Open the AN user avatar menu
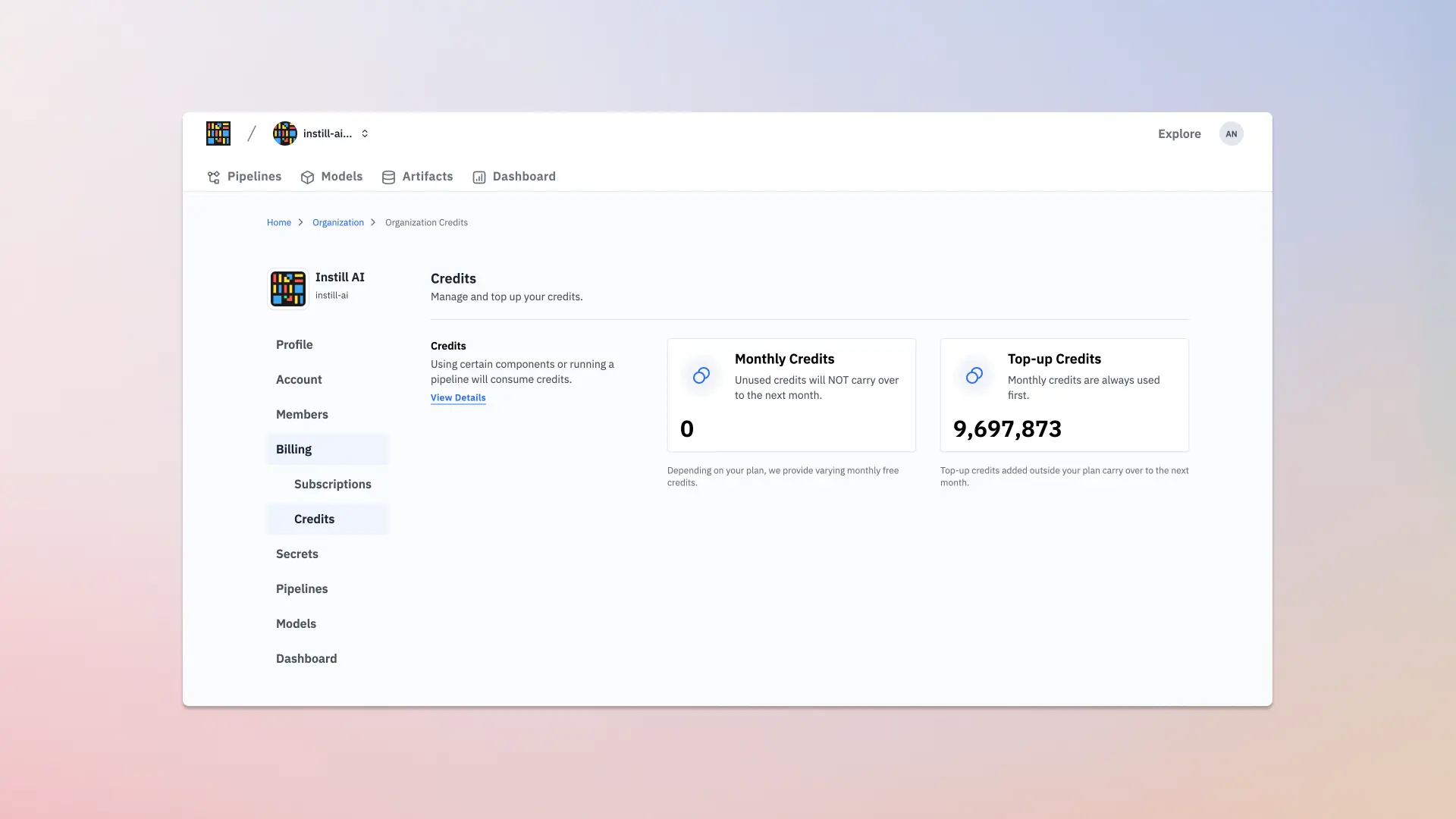Screen dimensions: 1456x819 (1232, 133)
